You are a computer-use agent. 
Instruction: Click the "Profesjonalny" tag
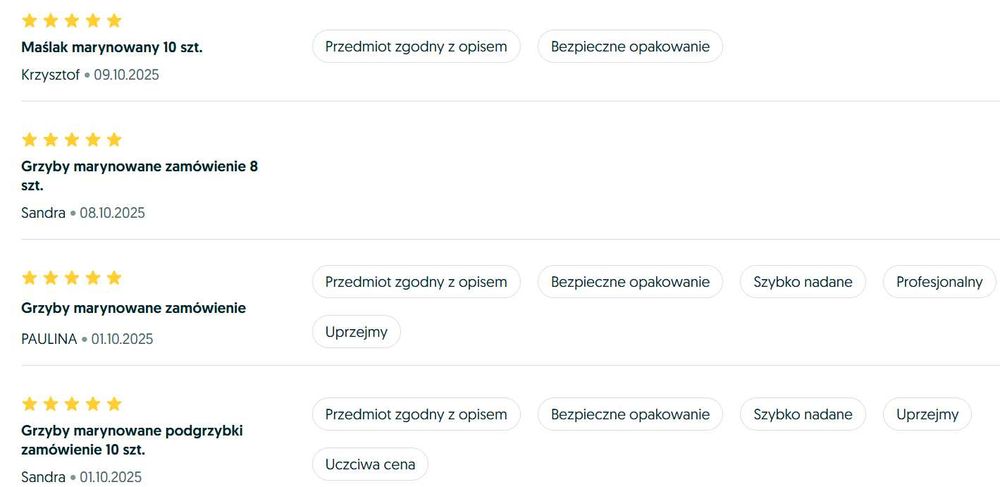[x=939, y=282]
